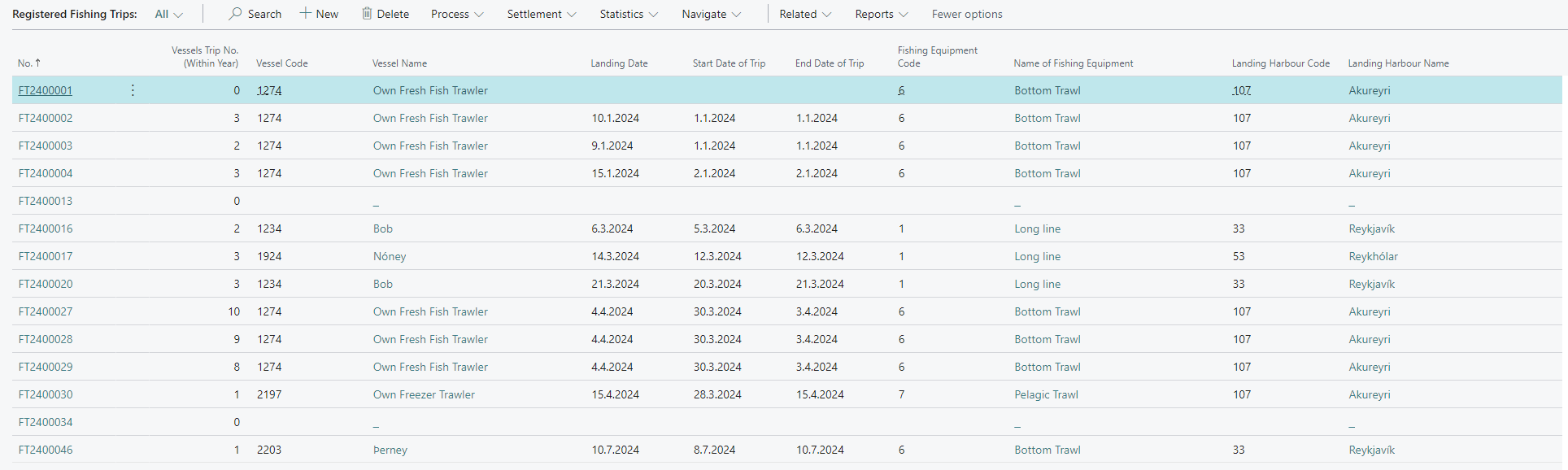Image resolution: width=1568 pixels, height=470 pixels.
Task: Open the Reports menu
Action: click(x=881, y=14)
